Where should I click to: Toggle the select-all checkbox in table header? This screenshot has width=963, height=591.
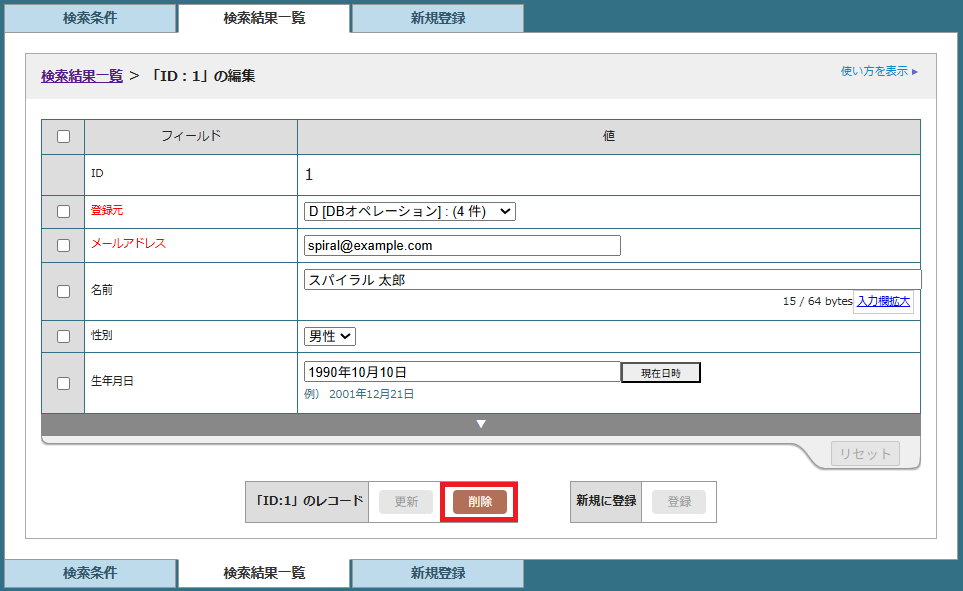[62, 136]
